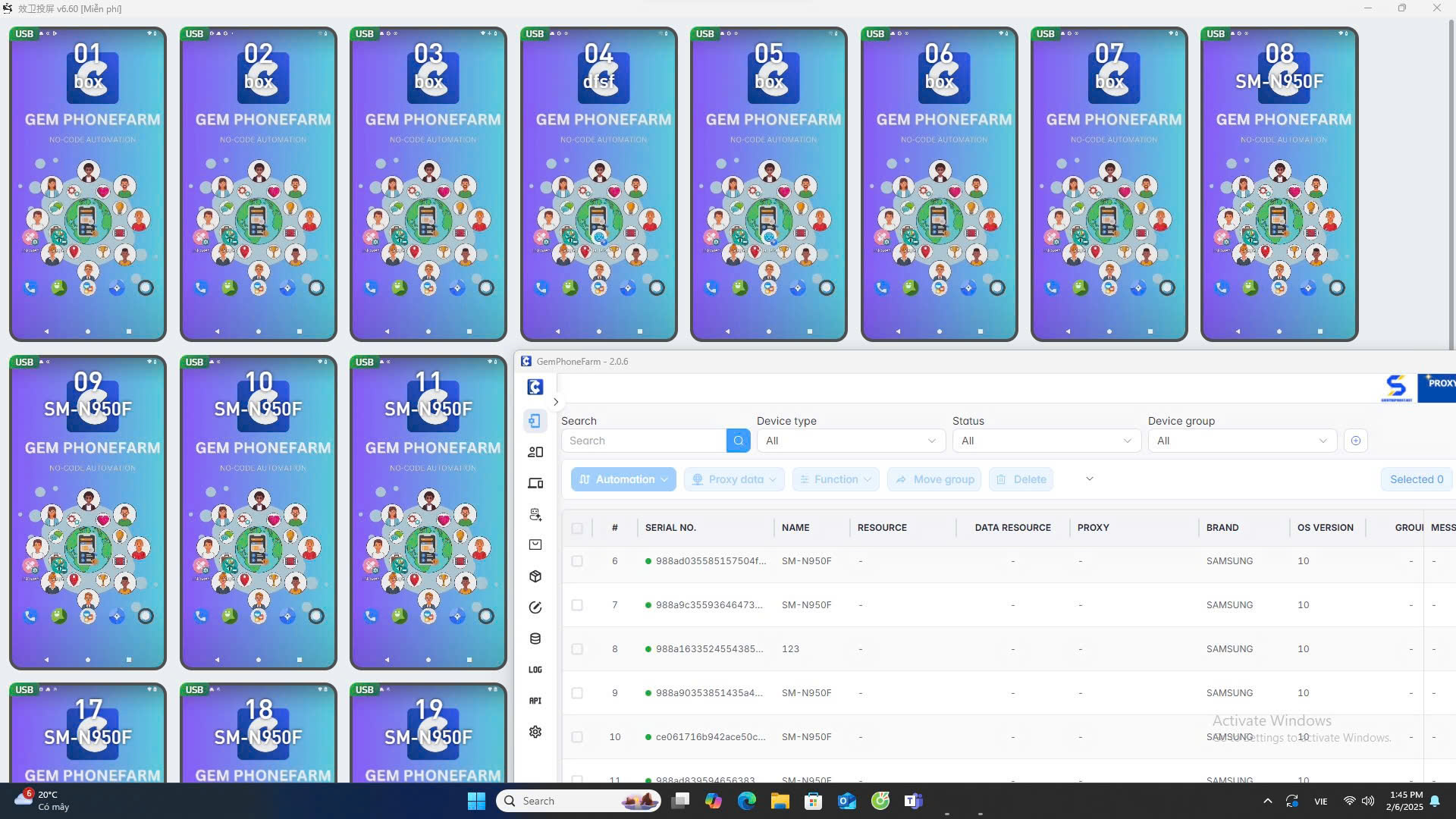Focus the Search text field in GemPhoneFarm
This screenshot has width=1456, height=819.
pyautogui.click(x=643, y=441)
